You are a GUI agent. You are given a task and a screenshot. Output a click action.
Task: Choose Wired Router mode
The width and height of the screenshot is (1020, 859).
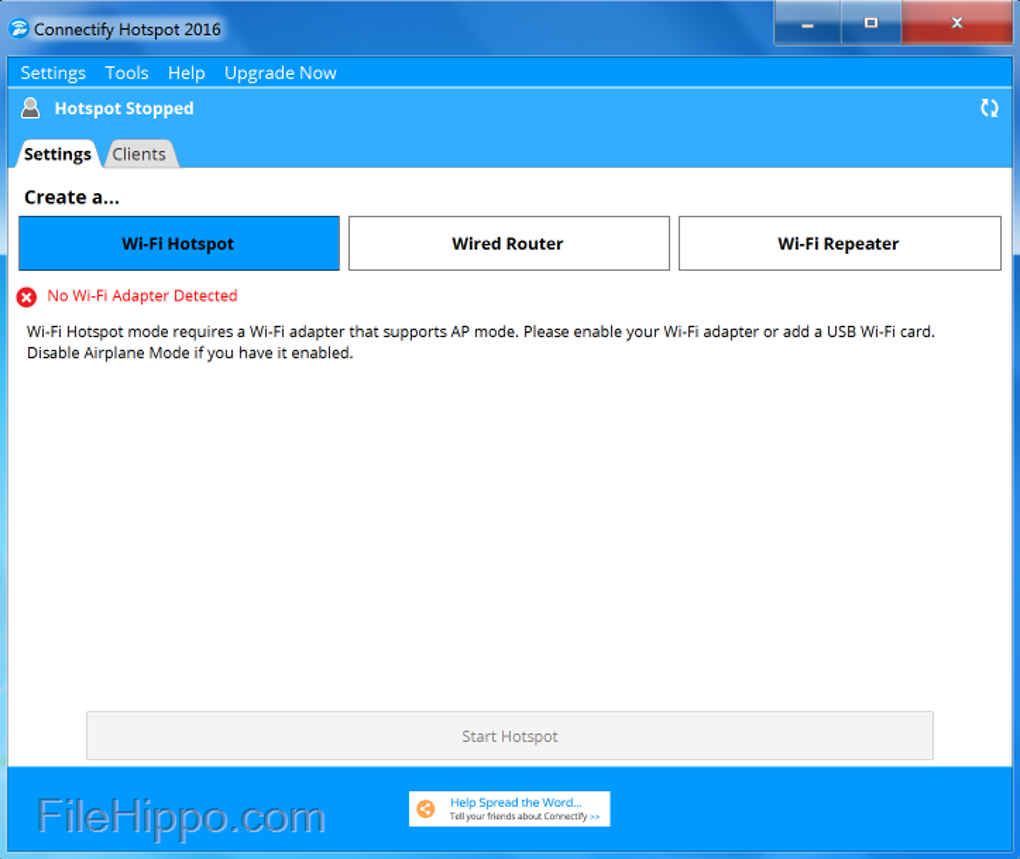[x=508, y=244]
